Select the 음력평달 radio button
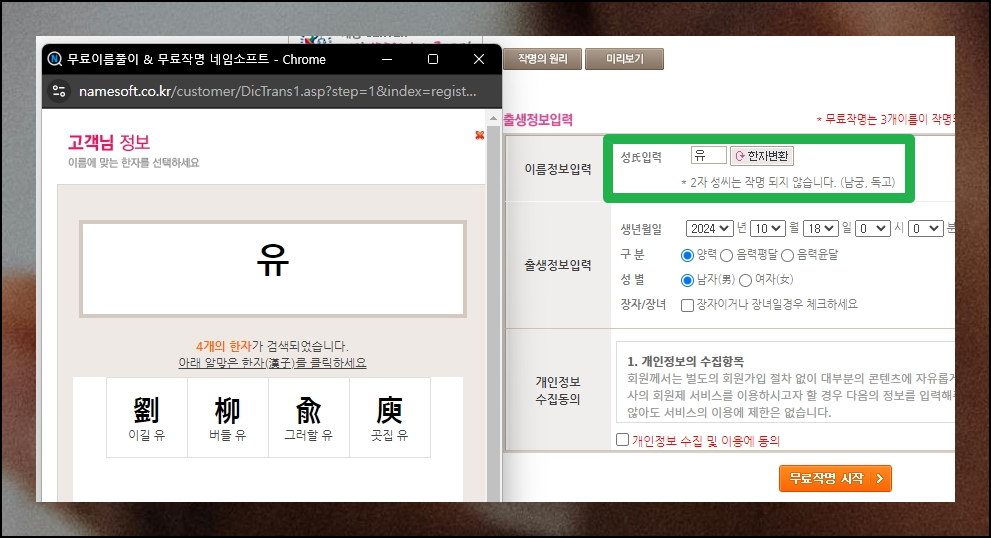Viewport: 991px width, 538px height. coord(726,255)
